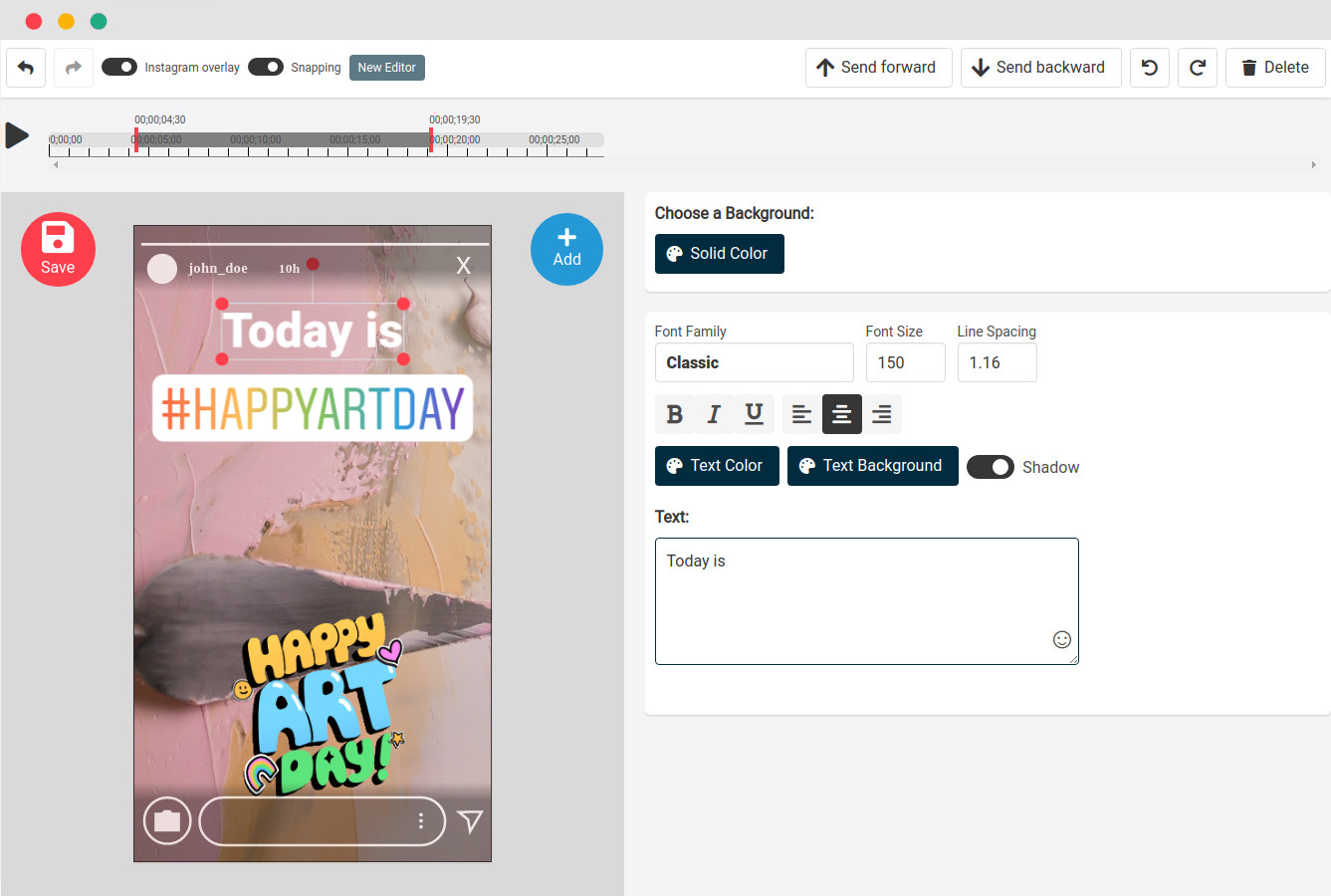This screenshot has width=1331, height=896.
Task: Undo the last action
Action: [26, 67]
